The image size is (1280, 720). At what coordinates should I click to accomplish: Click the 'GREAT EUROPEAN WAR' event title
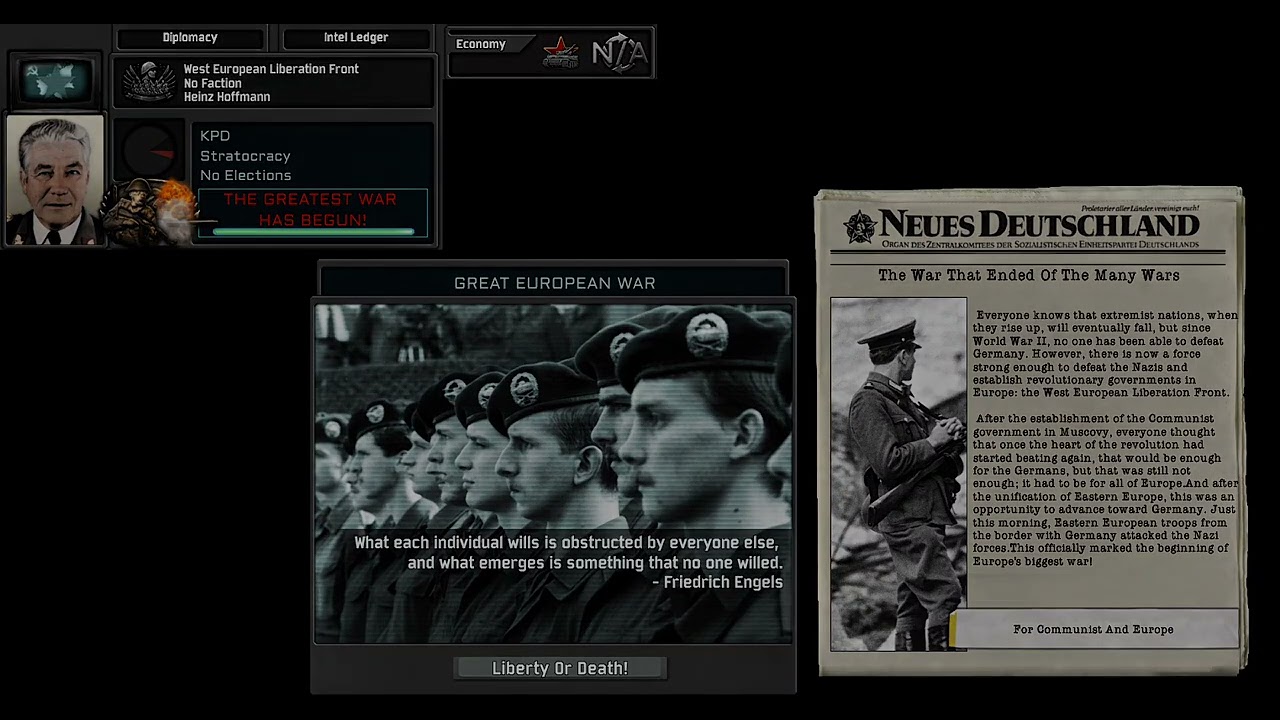(555, 283)
